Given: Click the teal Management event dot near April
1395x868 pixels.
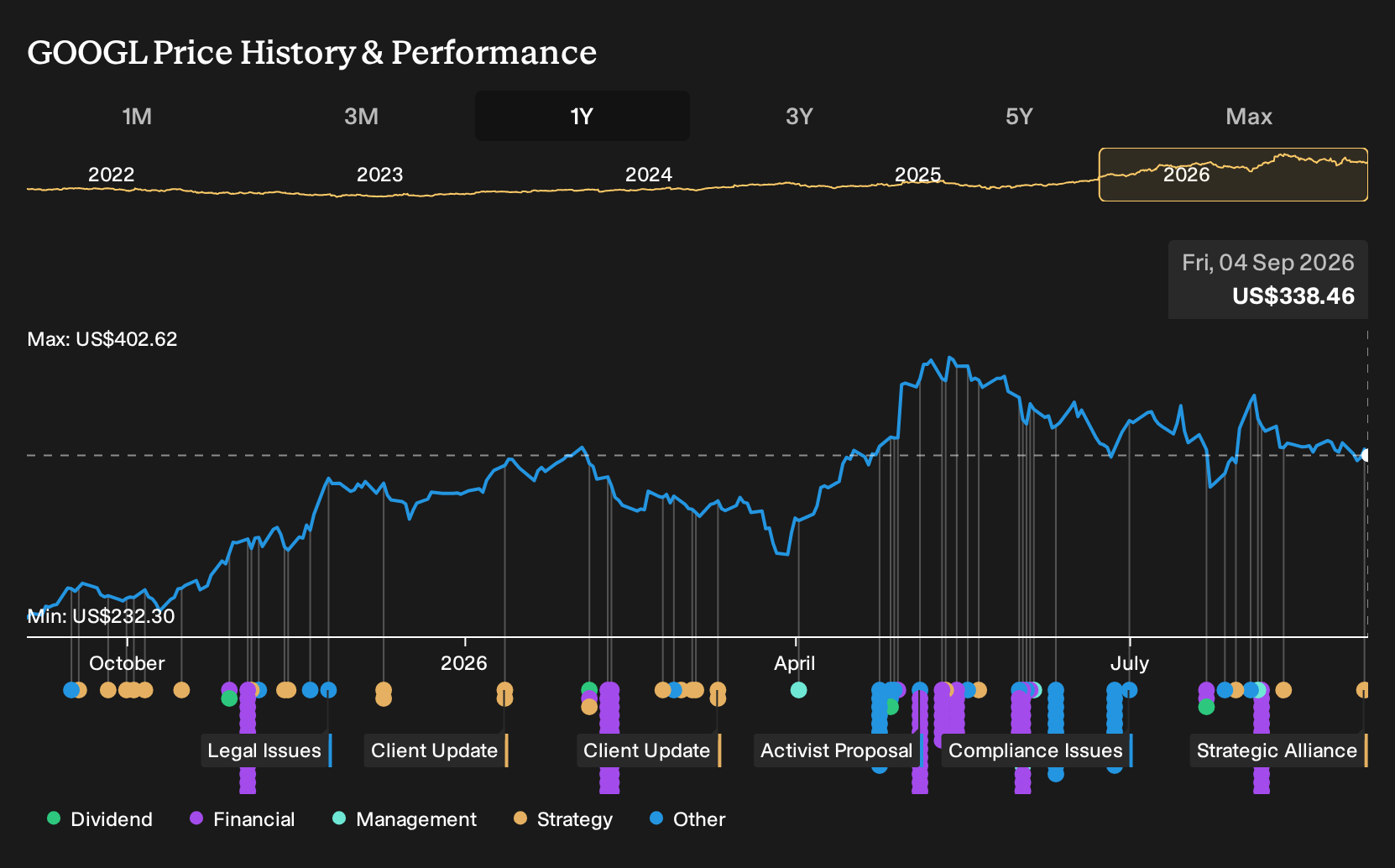Looking at the screenshot, I should click(799, 690).
